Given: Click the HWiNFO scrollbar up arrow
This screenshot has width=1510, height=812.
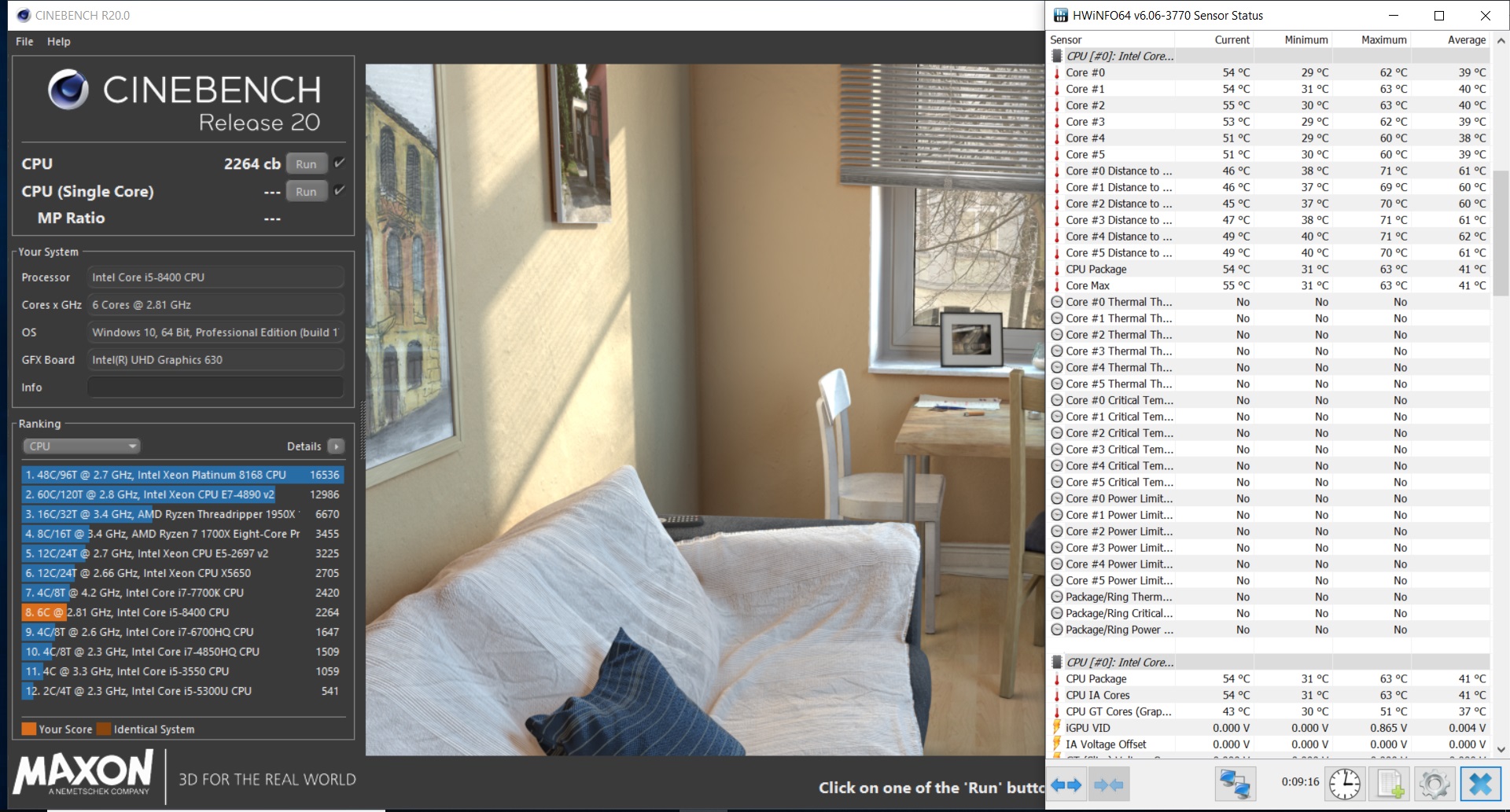Looking at the screenshot, I should (x=1501, y=40).
